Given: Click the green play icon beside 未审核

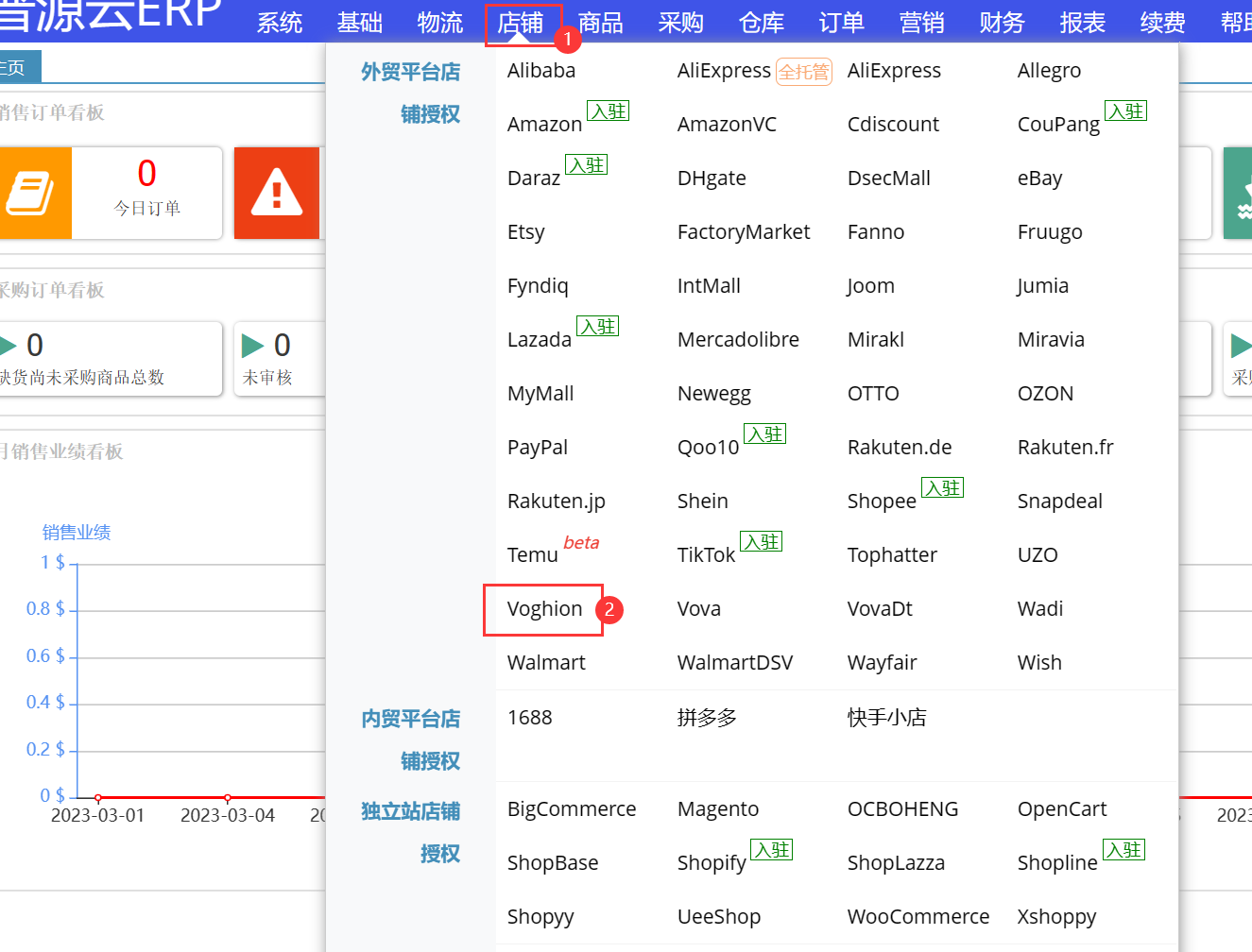Looking at the screenshot, I should coord(252,346).
